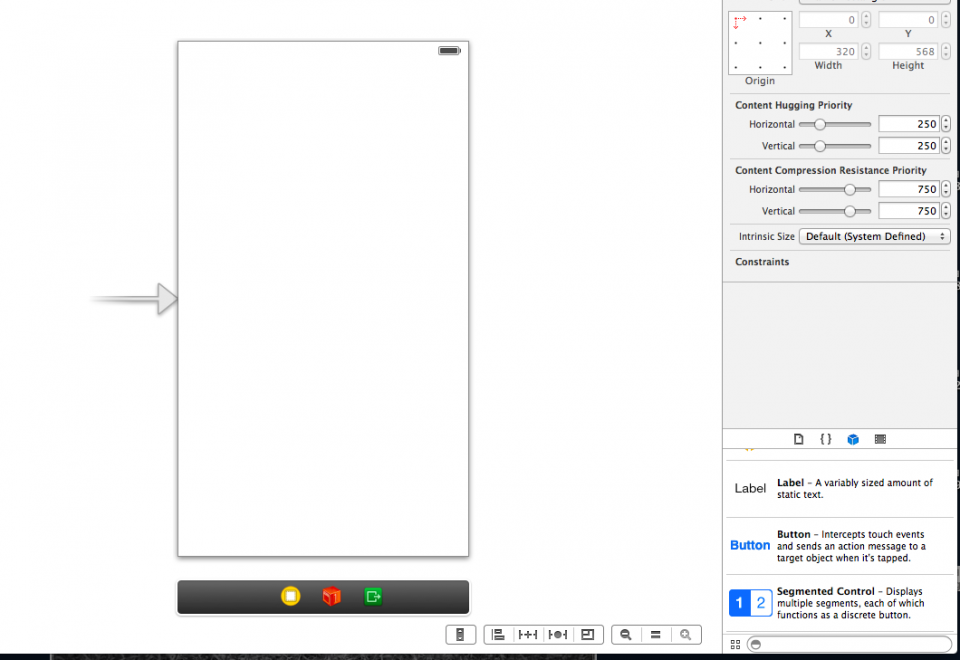Toggle the iPhone form factor button
960x660 pixels.
[460, 635]
